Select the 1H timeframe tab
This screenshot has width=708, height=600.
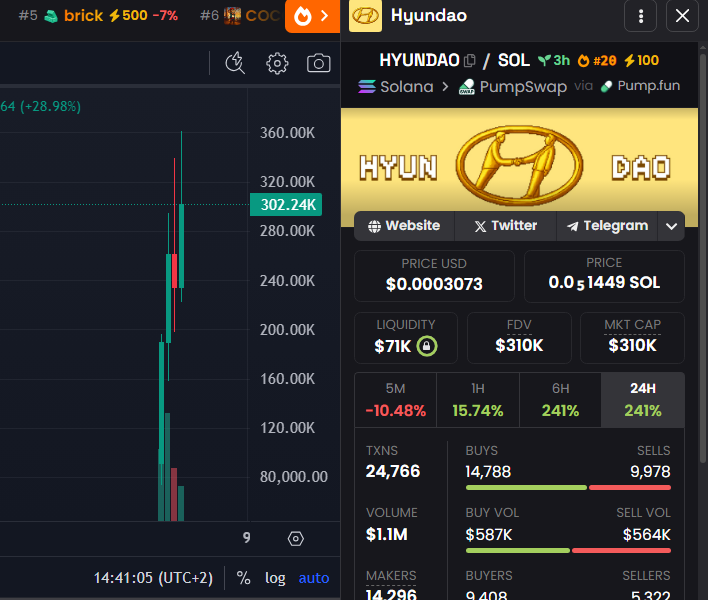478,400
